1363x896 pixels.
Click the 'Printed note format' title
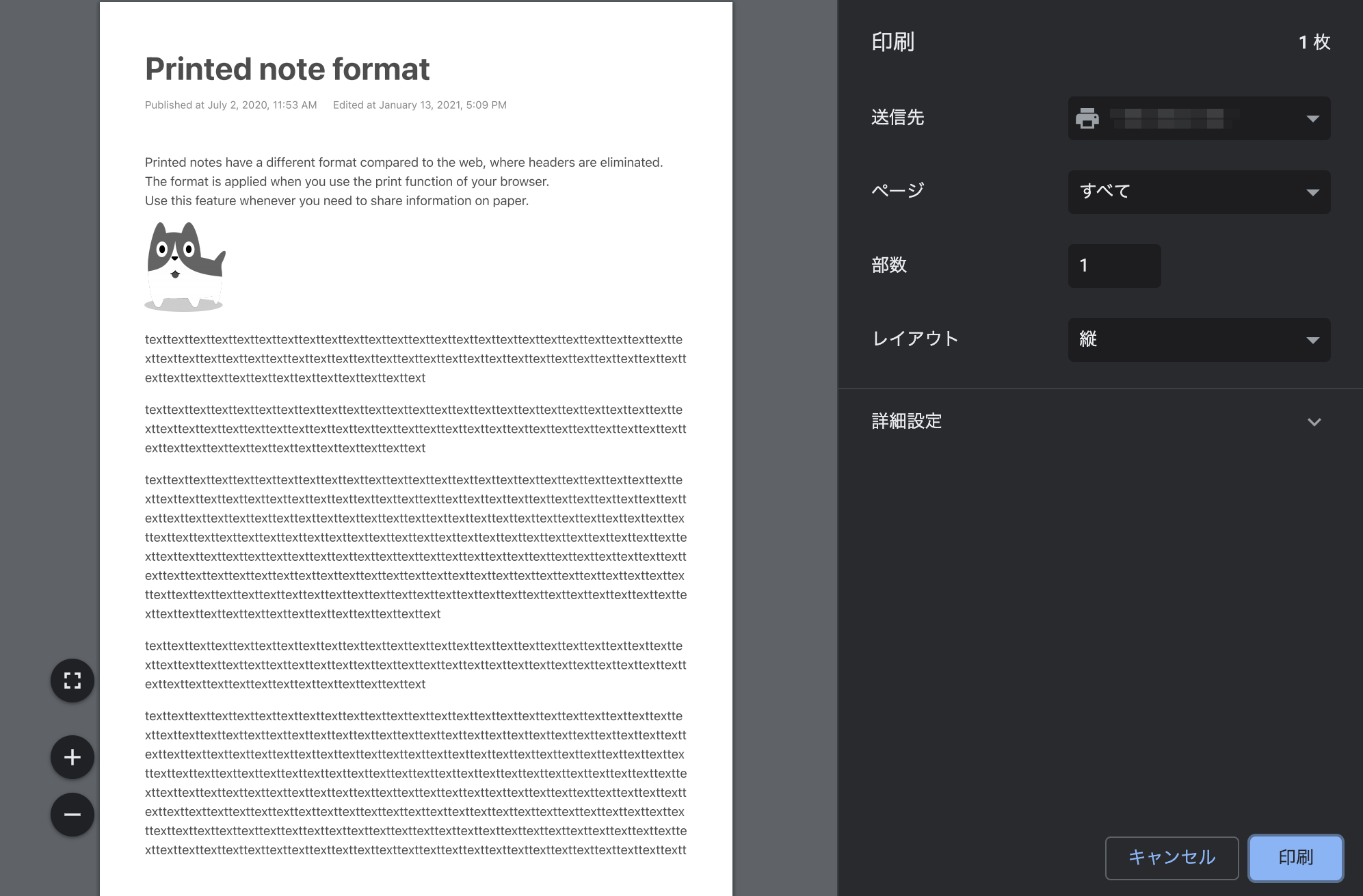click(x=287, y=69)
